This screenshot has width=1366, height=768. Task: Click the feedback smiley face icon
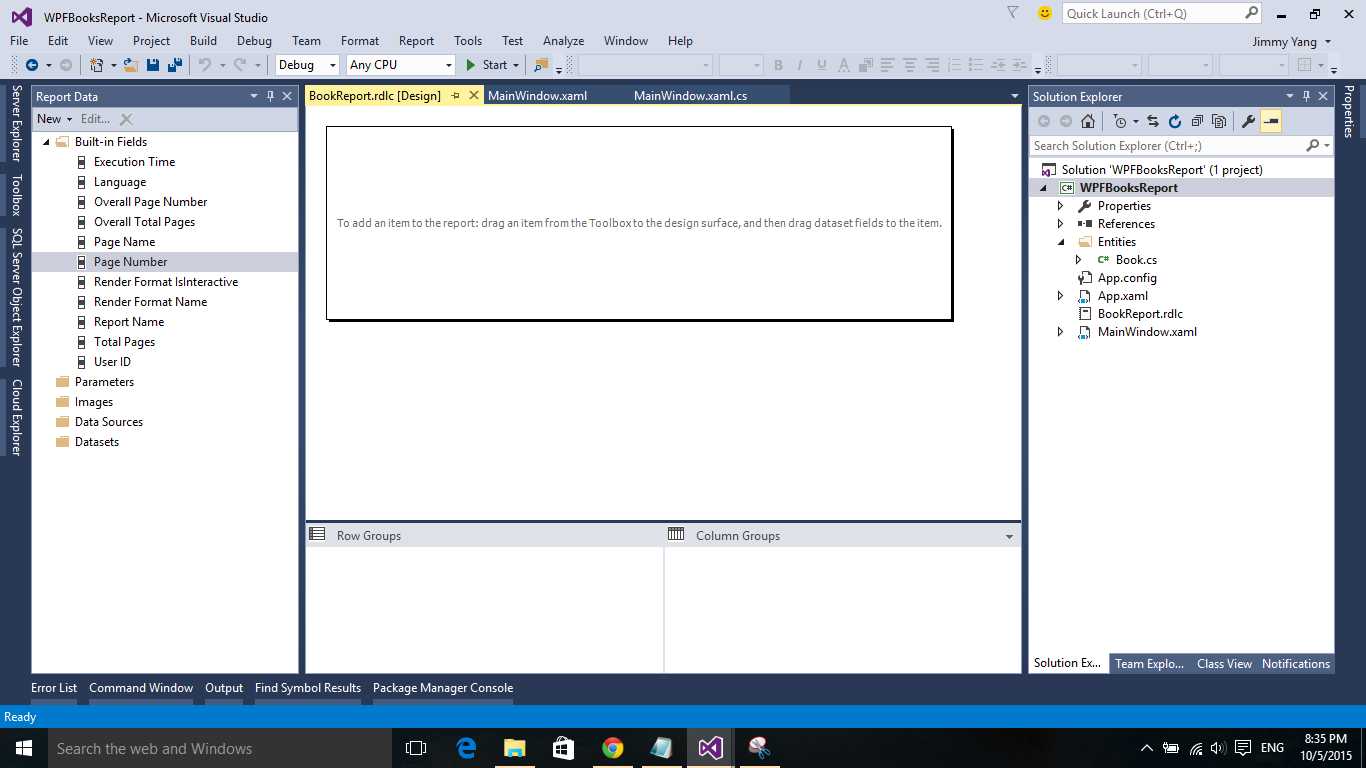(x=1045, y=13)
